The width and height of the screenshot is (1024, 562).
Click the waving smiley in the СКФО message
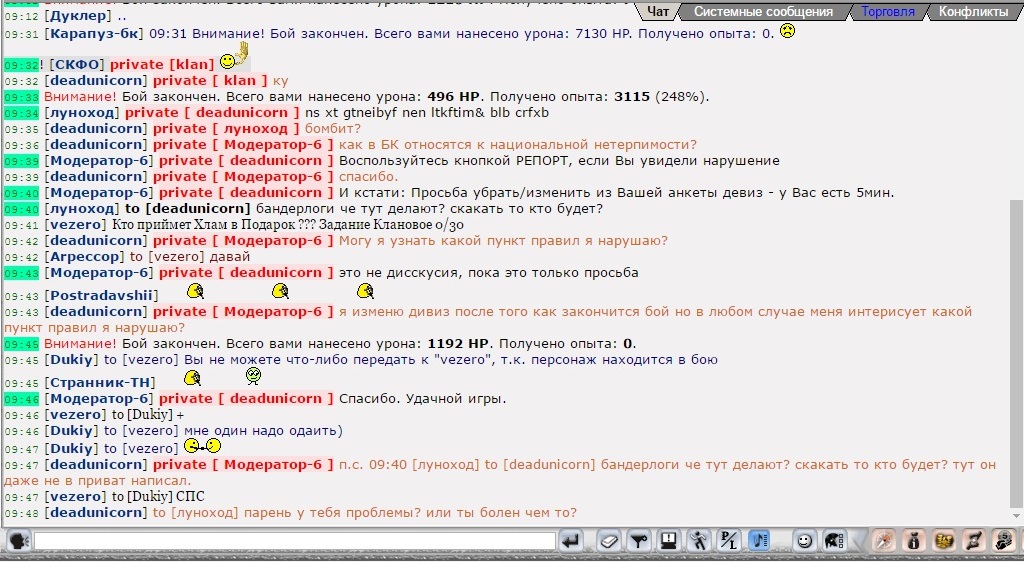[235, 56]
